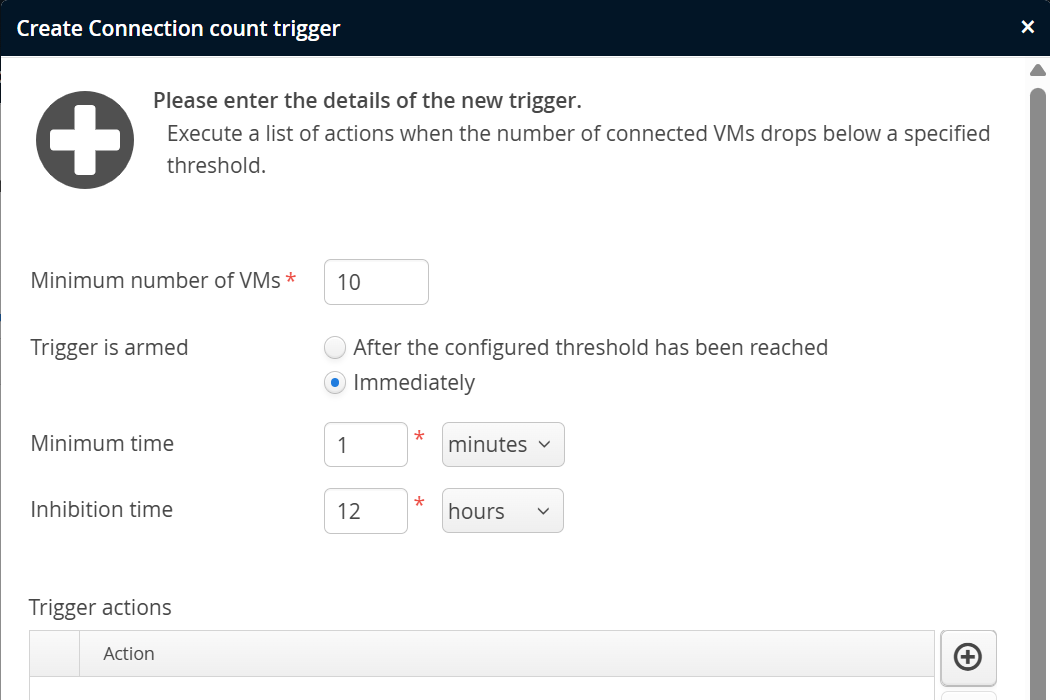
Task: Click the 'Inhibition time' label
Action: pos(102,510)
